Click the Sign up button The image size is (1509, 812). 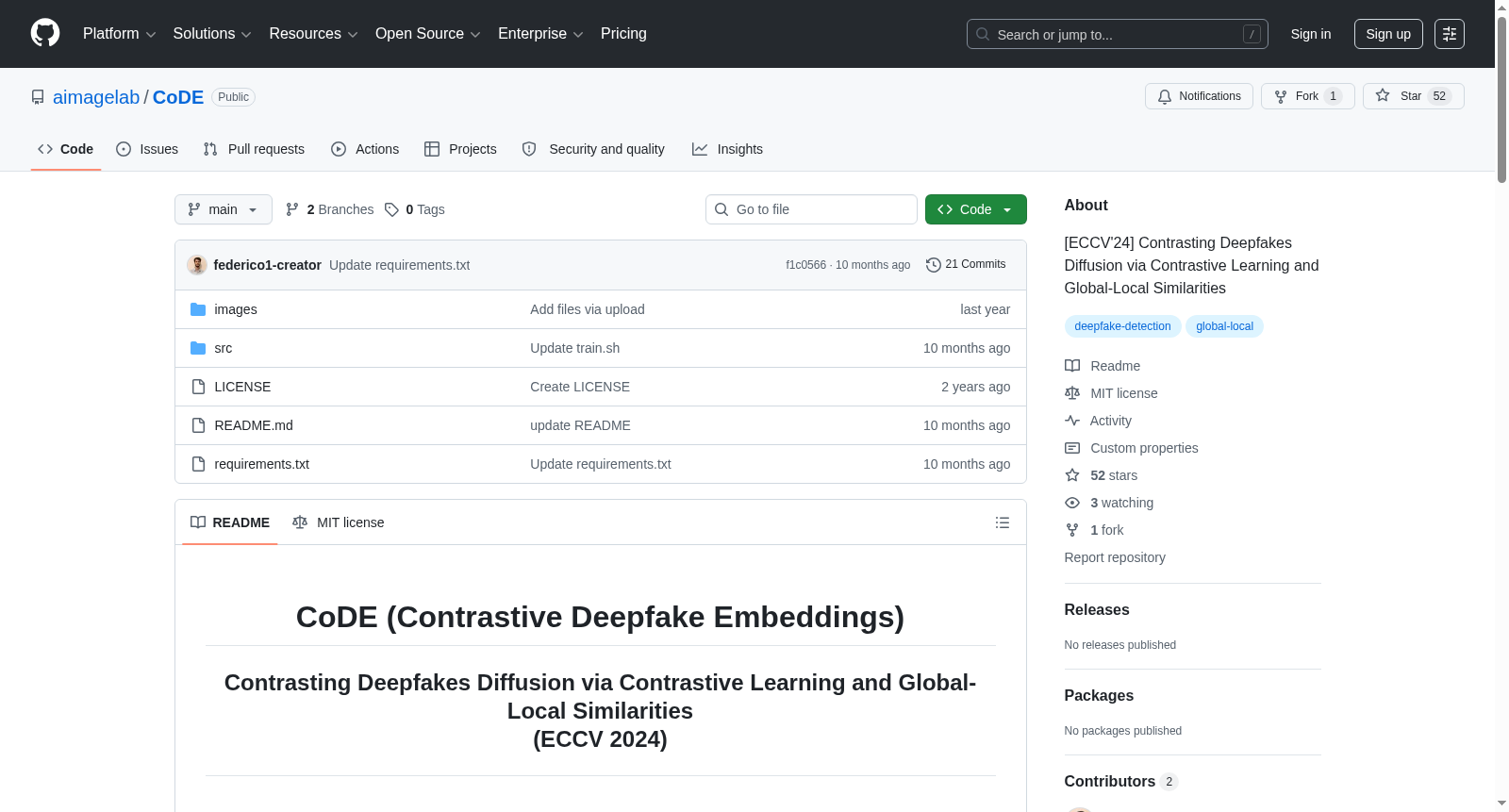pos(1388,34)
